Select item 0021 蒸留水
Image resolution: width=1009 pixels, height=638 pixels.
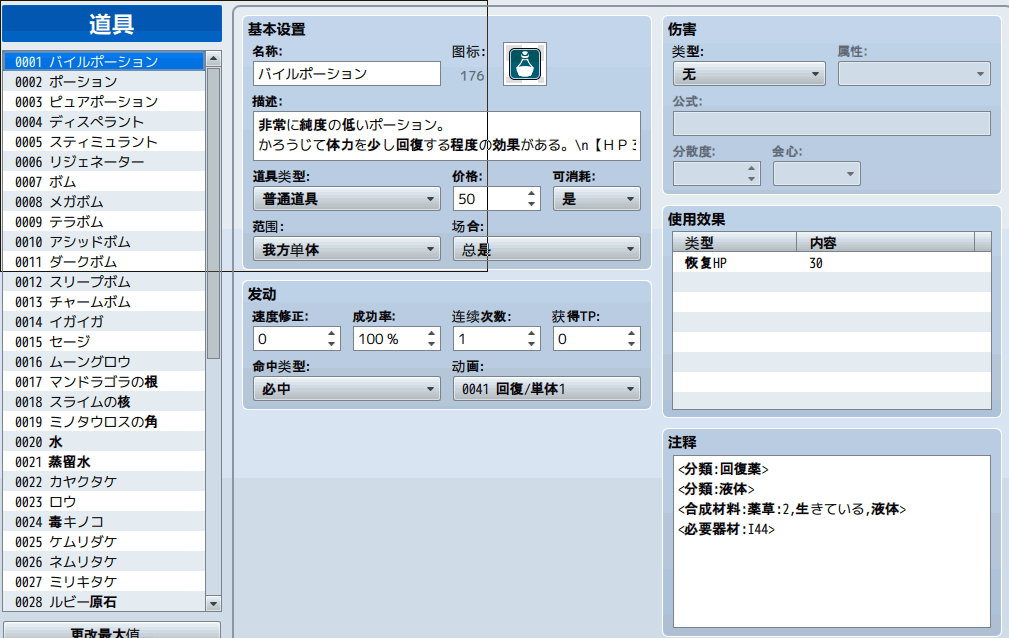(104, 462)
